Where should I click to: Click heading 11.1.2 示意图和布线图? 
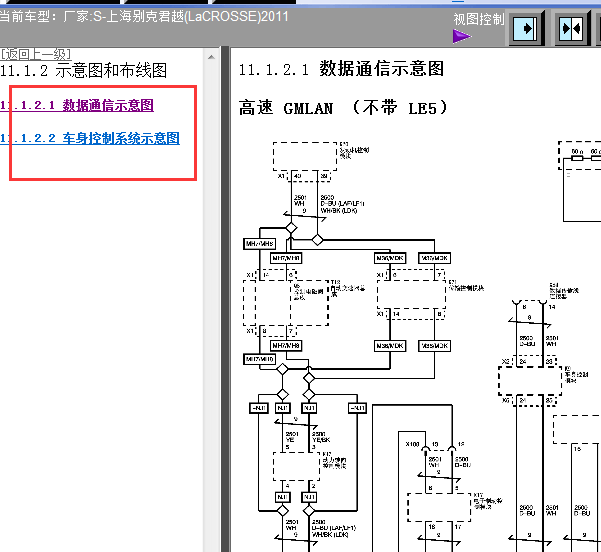[x=84, y=71]
